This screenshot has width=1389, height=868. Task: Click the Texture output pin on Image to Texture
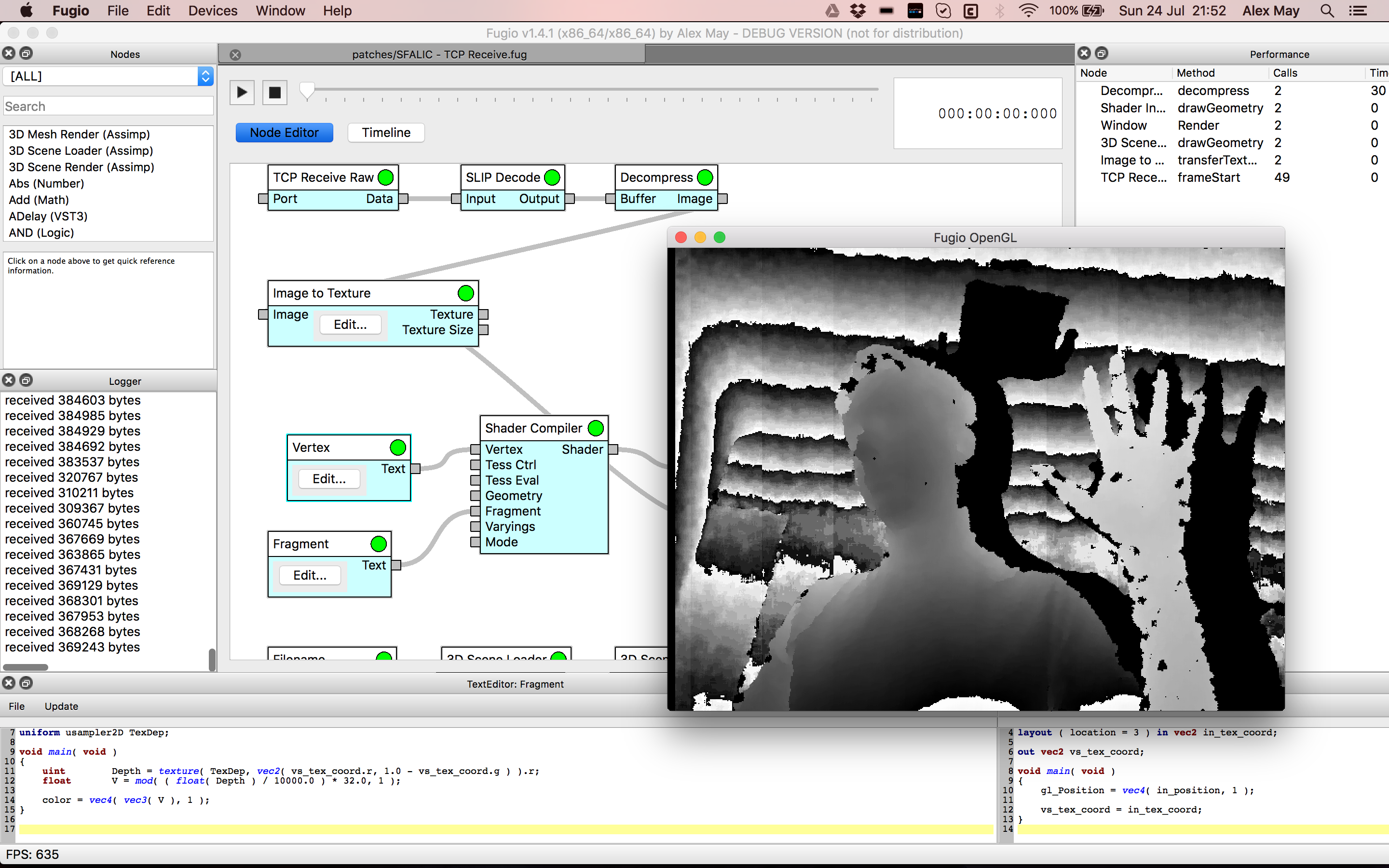click(484, 314)
